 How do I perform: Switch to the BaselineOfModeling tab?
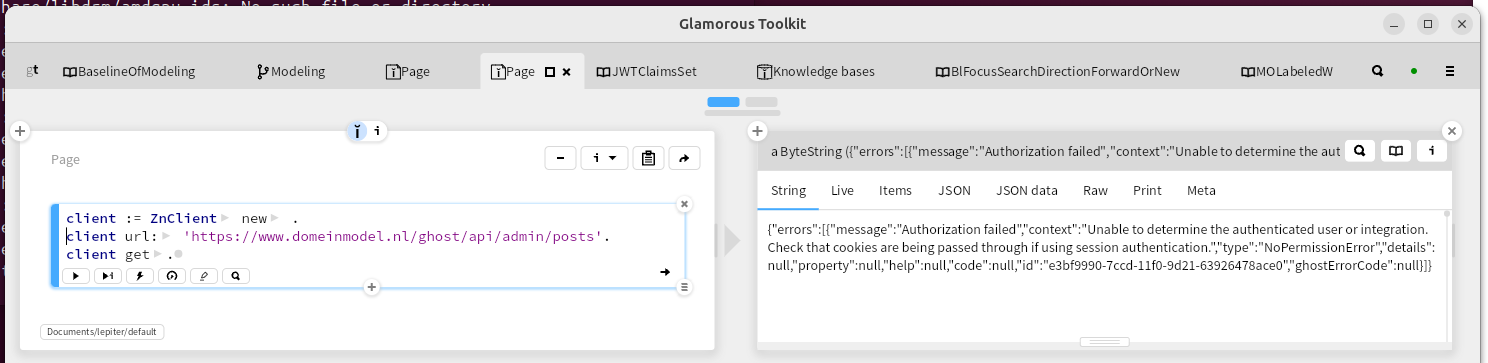[128, 72]
